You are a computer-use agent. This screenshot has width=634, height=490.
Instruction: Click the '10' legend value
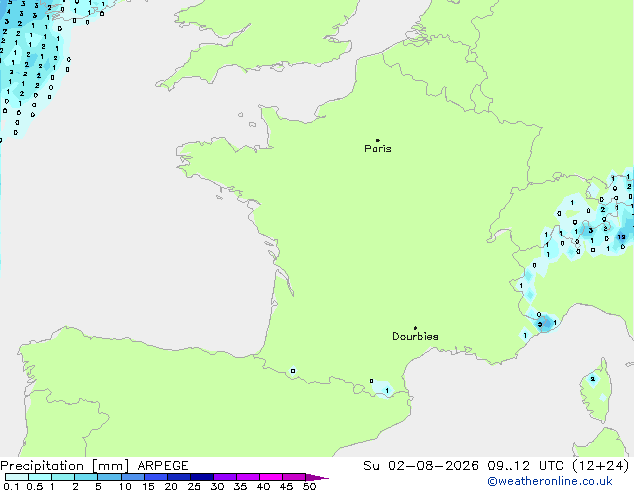(125, 486)
